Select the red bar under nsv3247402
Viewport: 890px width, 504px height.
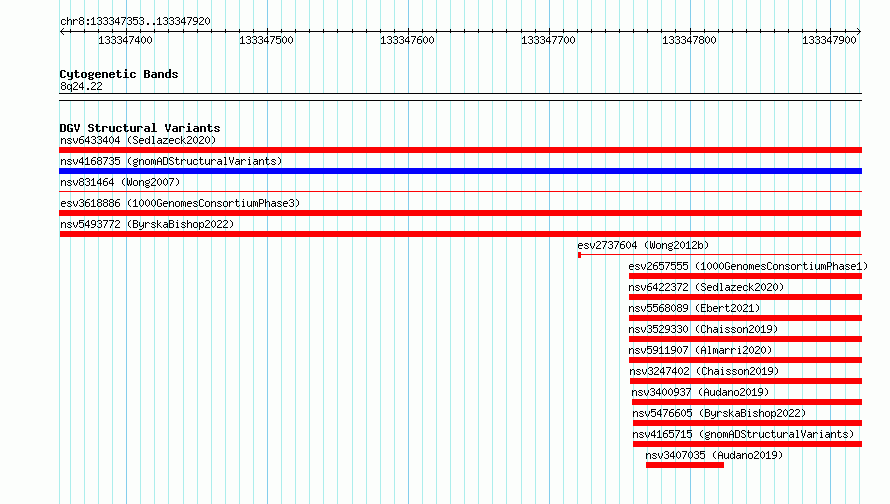point(746,381)
